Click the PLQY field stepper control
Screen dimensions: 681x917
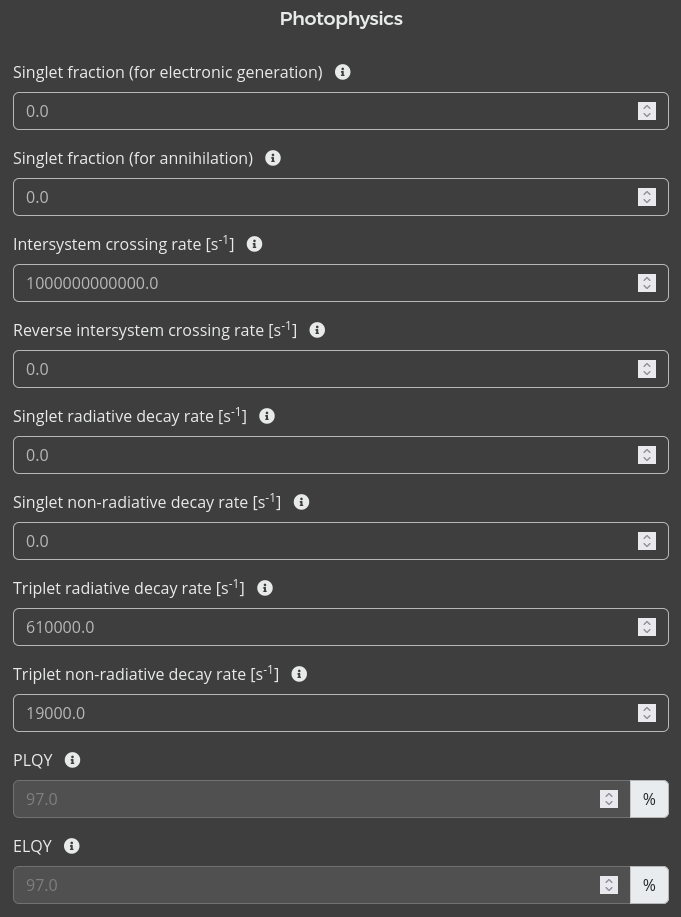pyautogui.click(x=609, y=799)
